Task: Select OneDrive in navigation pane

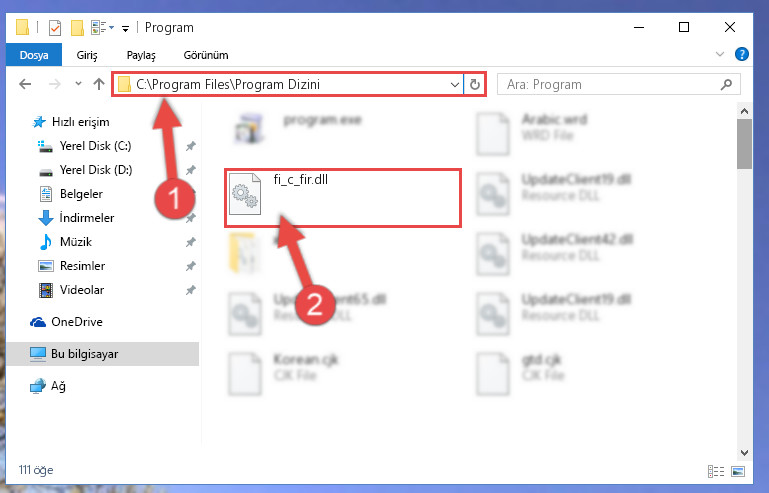Action: [x=77, y=322]
